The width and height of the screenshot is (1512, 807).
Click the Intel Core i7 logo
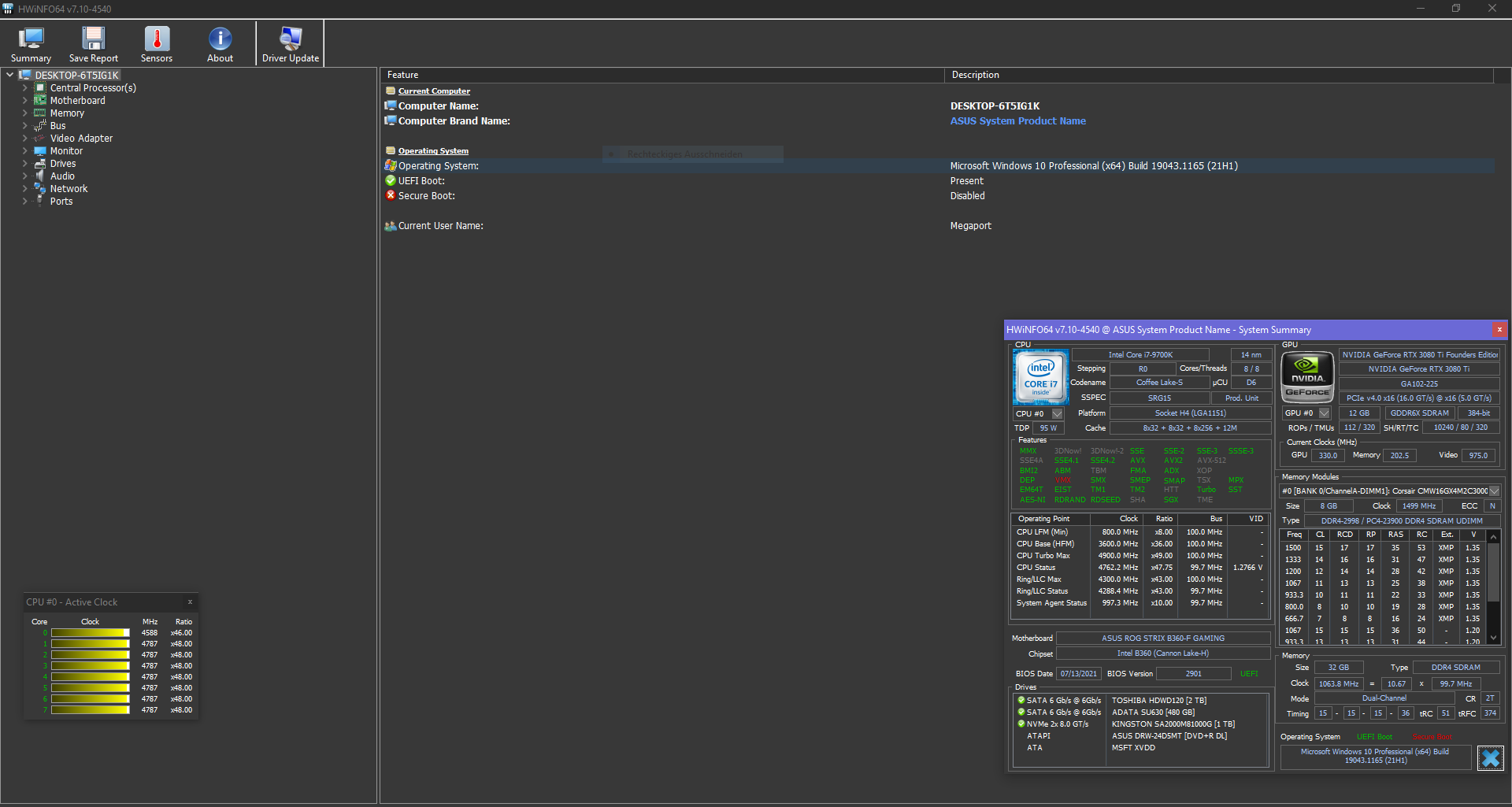pyautogui.click(x=1040, y=378)
